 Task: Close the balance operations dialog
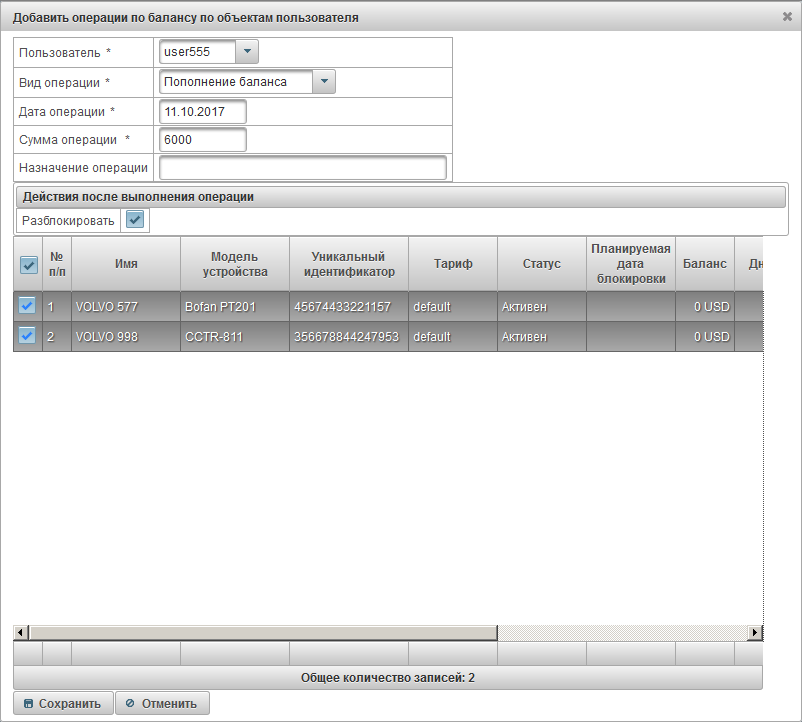click(x=787, y=17)
